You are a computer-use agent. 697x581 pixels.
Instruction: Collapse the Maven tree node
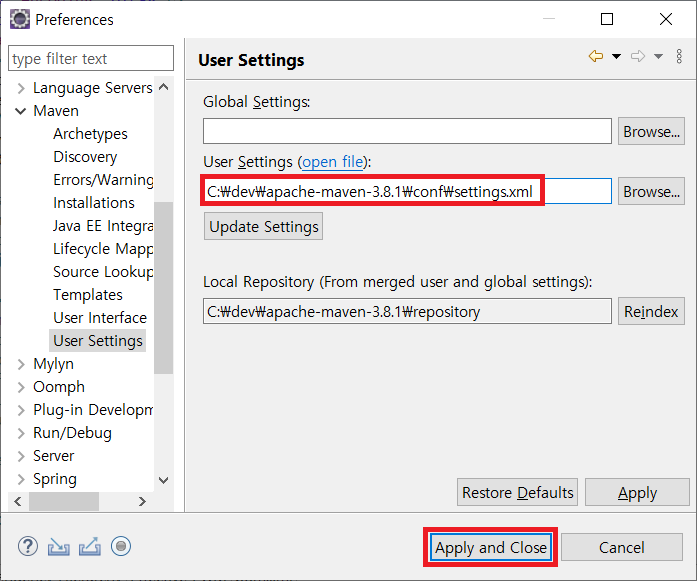21,111
